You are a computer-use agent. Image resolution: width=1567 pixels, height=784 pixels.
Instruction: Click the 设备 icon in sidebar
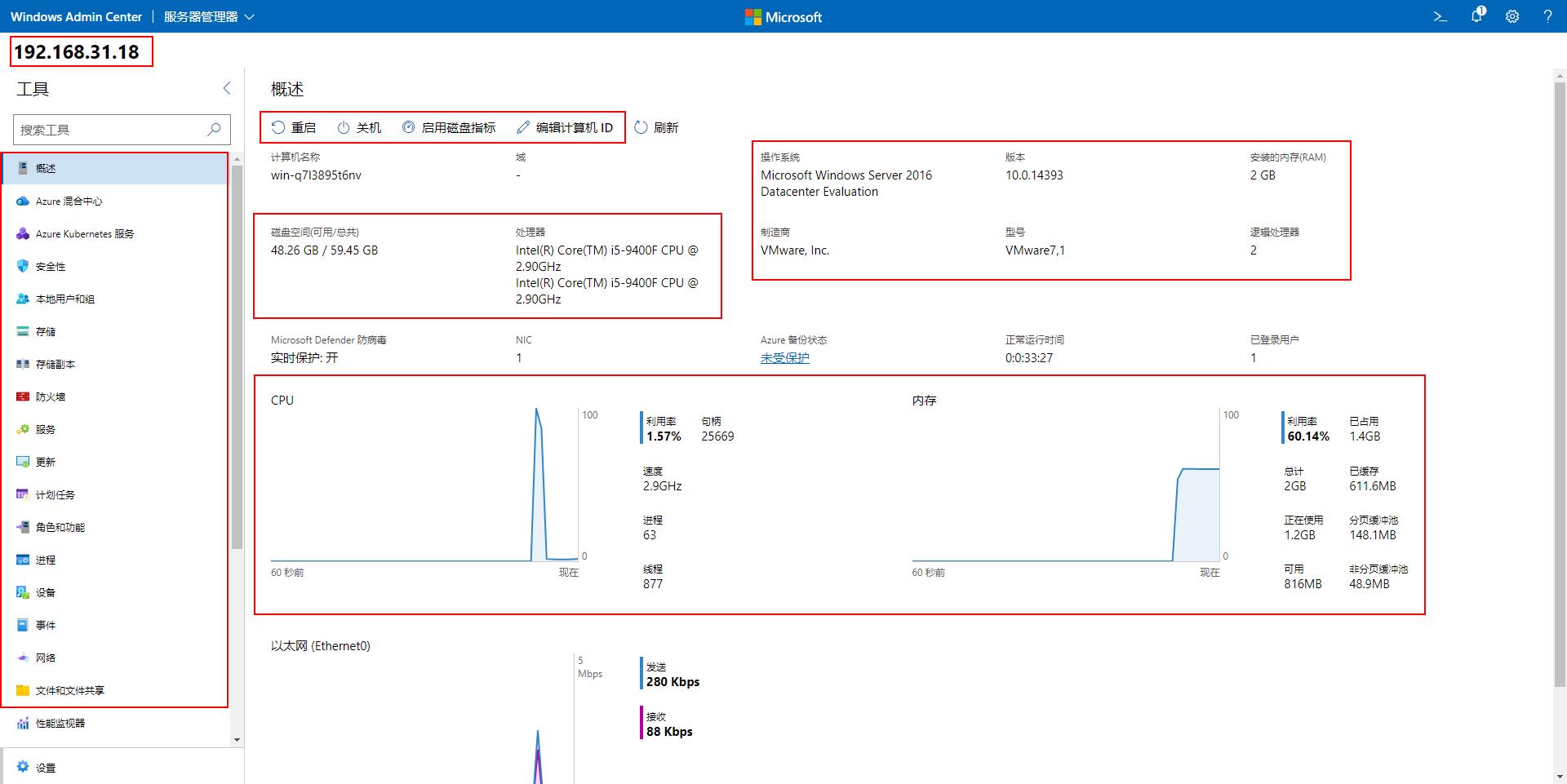click(23, 592)
